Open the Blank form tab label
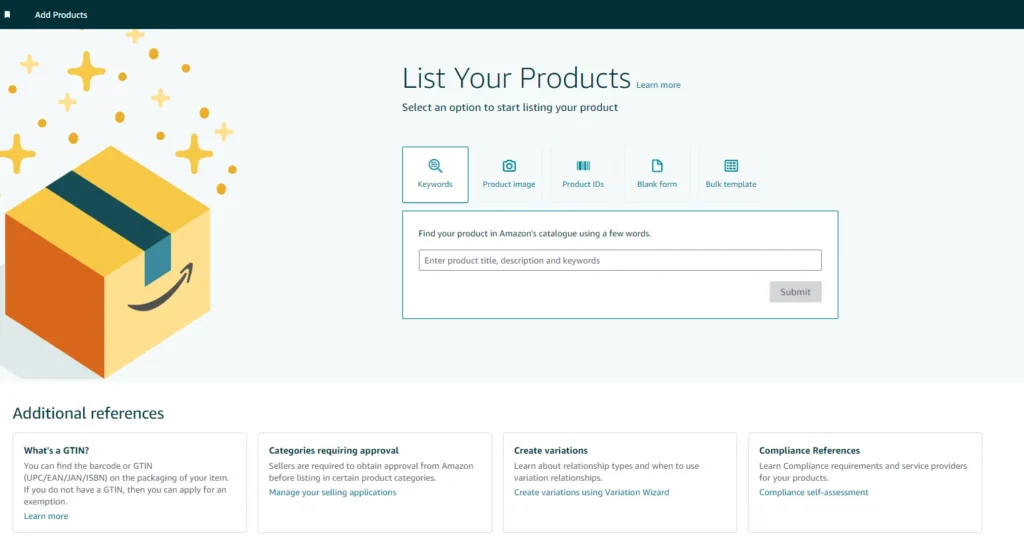Viewport: 1024px width, 554px height. [x=657, y=184]
